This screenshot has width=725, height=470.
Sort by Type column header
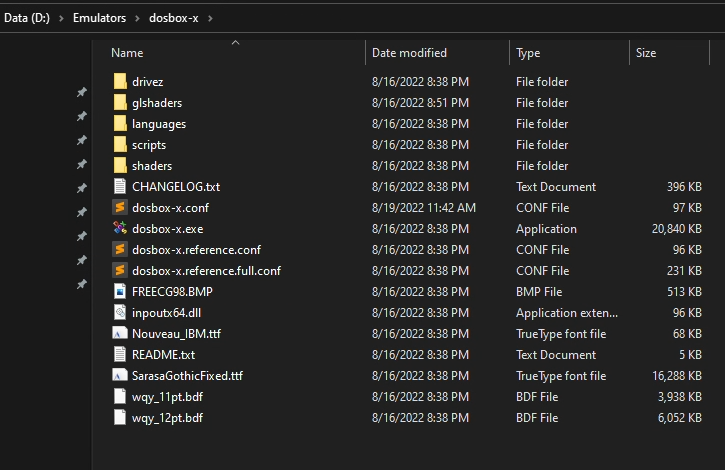(x=528, y=53)
